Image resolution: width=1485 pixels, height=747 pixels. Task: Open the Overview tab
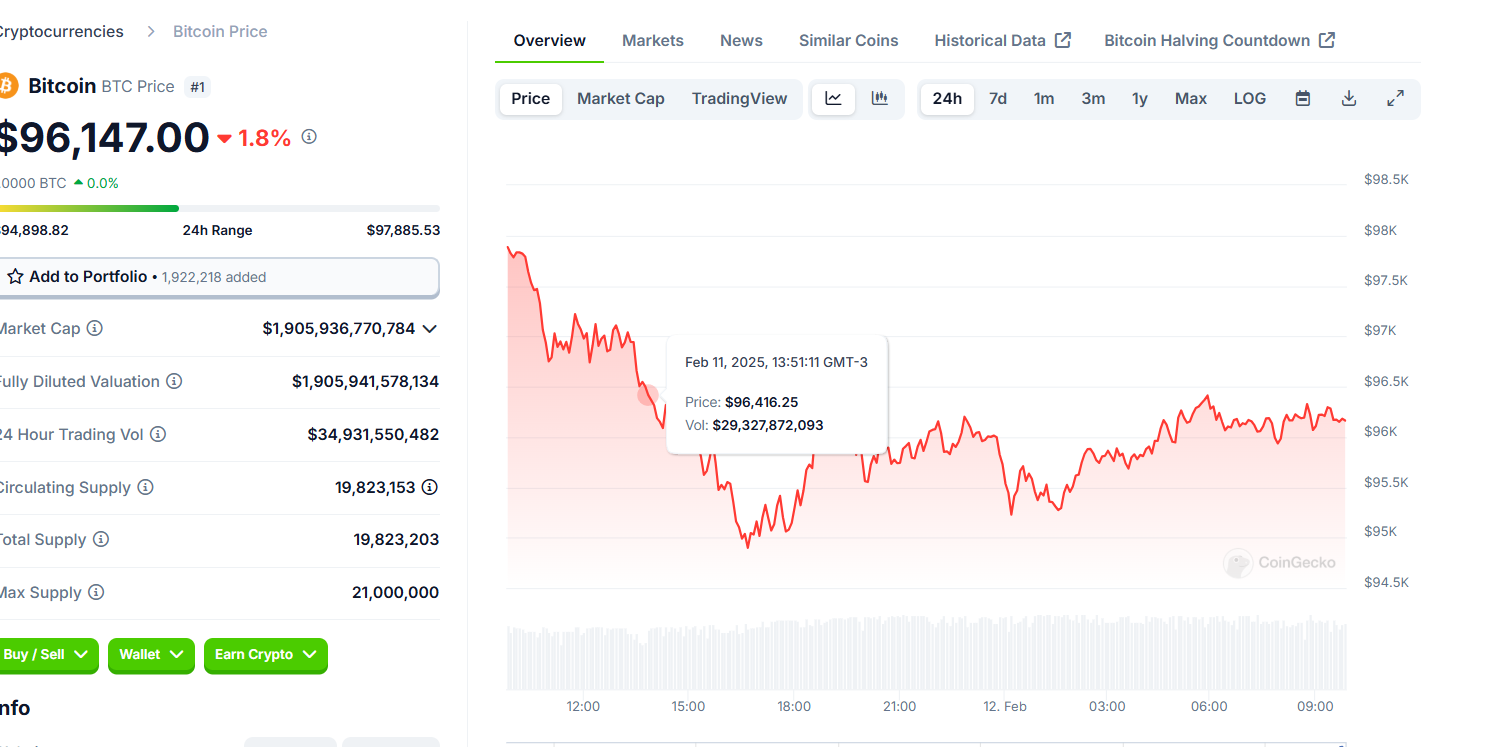click(549, 41)
